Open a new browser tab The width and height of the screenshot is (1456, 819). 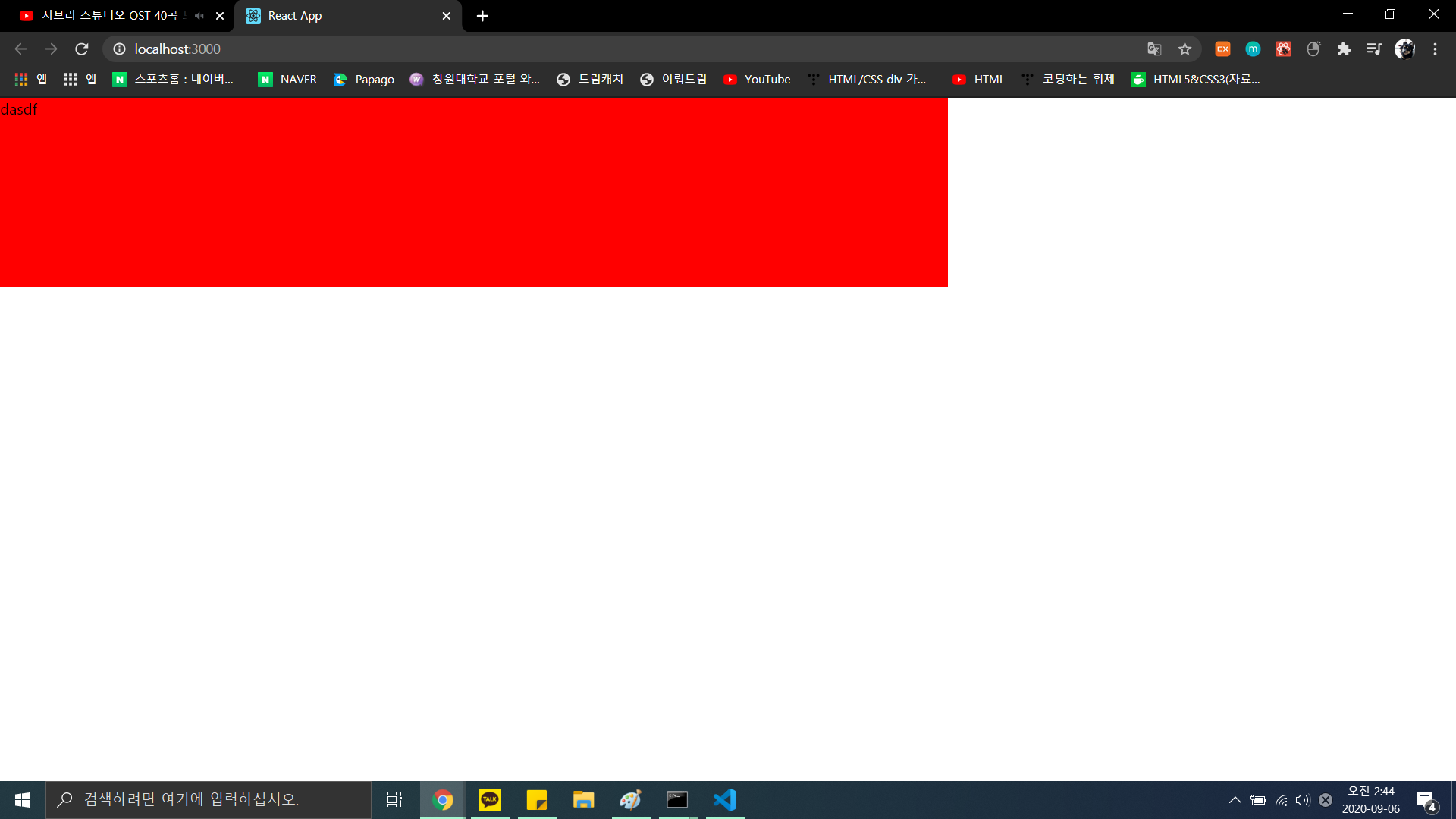pyautogui.click(x=482, y=16)
